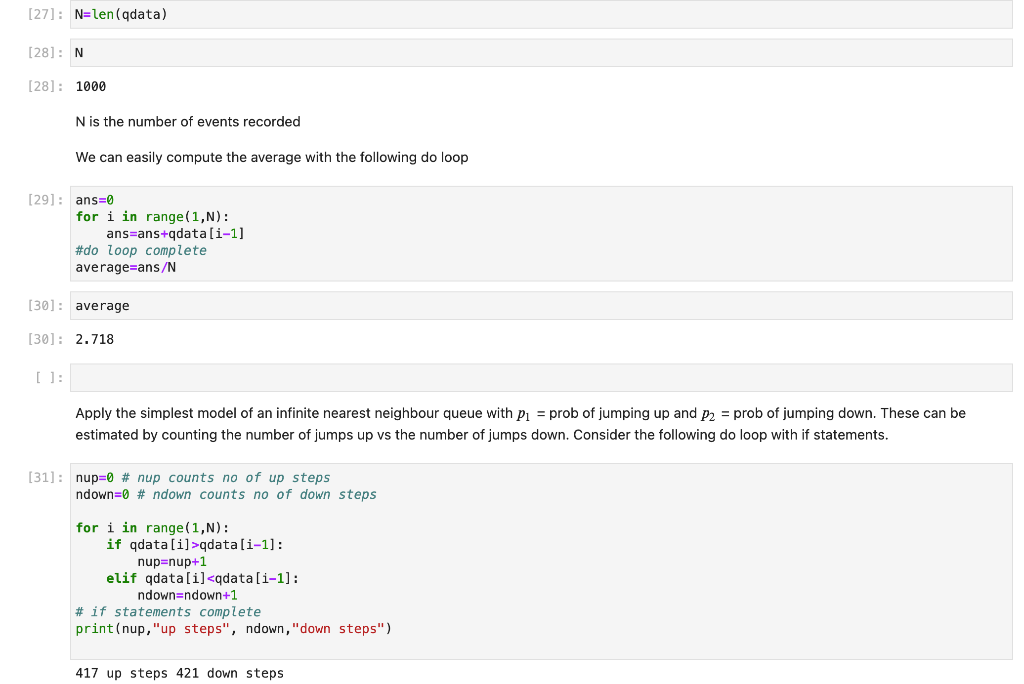Click code cell containing N=len(qdata)
This screenshot has height=684, width=1024.
541,14
